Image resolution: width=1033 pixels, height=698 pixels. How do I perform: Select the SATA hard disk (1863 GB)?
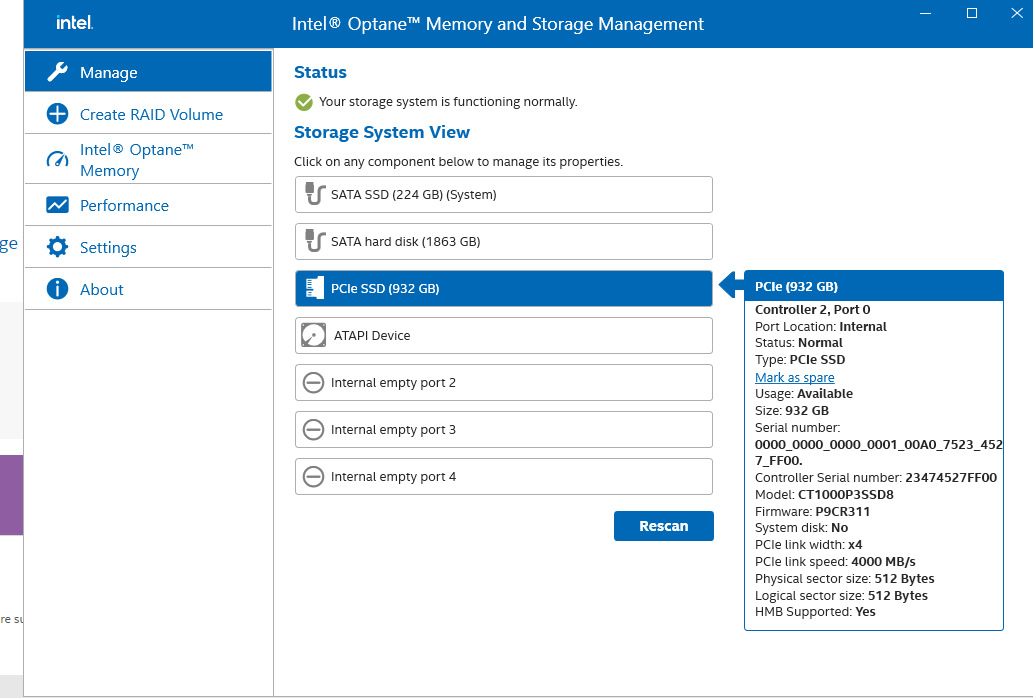coord(503,241)
